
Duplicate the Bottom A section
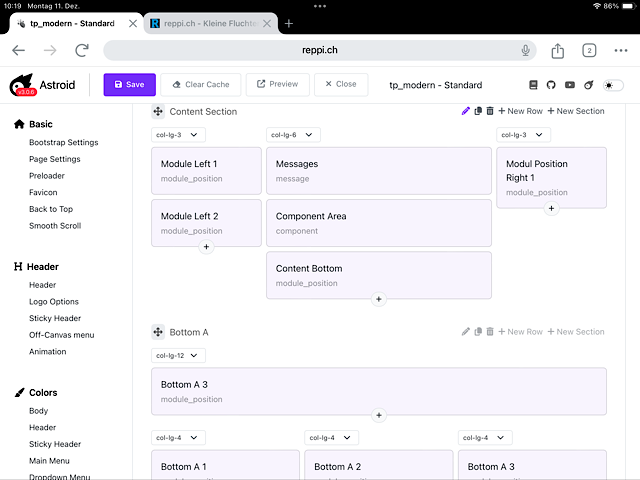[478, 332]
